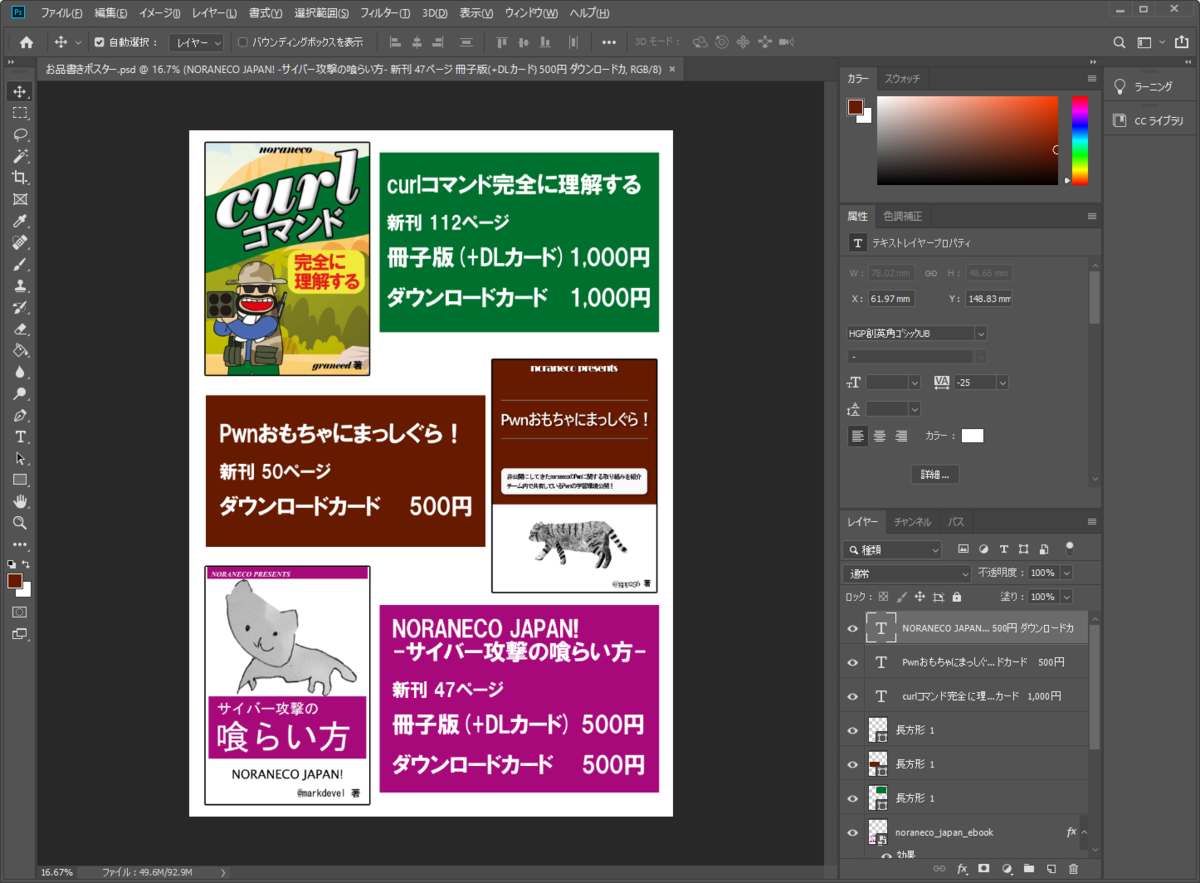Select the Zoom tool in toolbox
The width and height of the screenshot is (1200, 883).
[x=20, y=523]
